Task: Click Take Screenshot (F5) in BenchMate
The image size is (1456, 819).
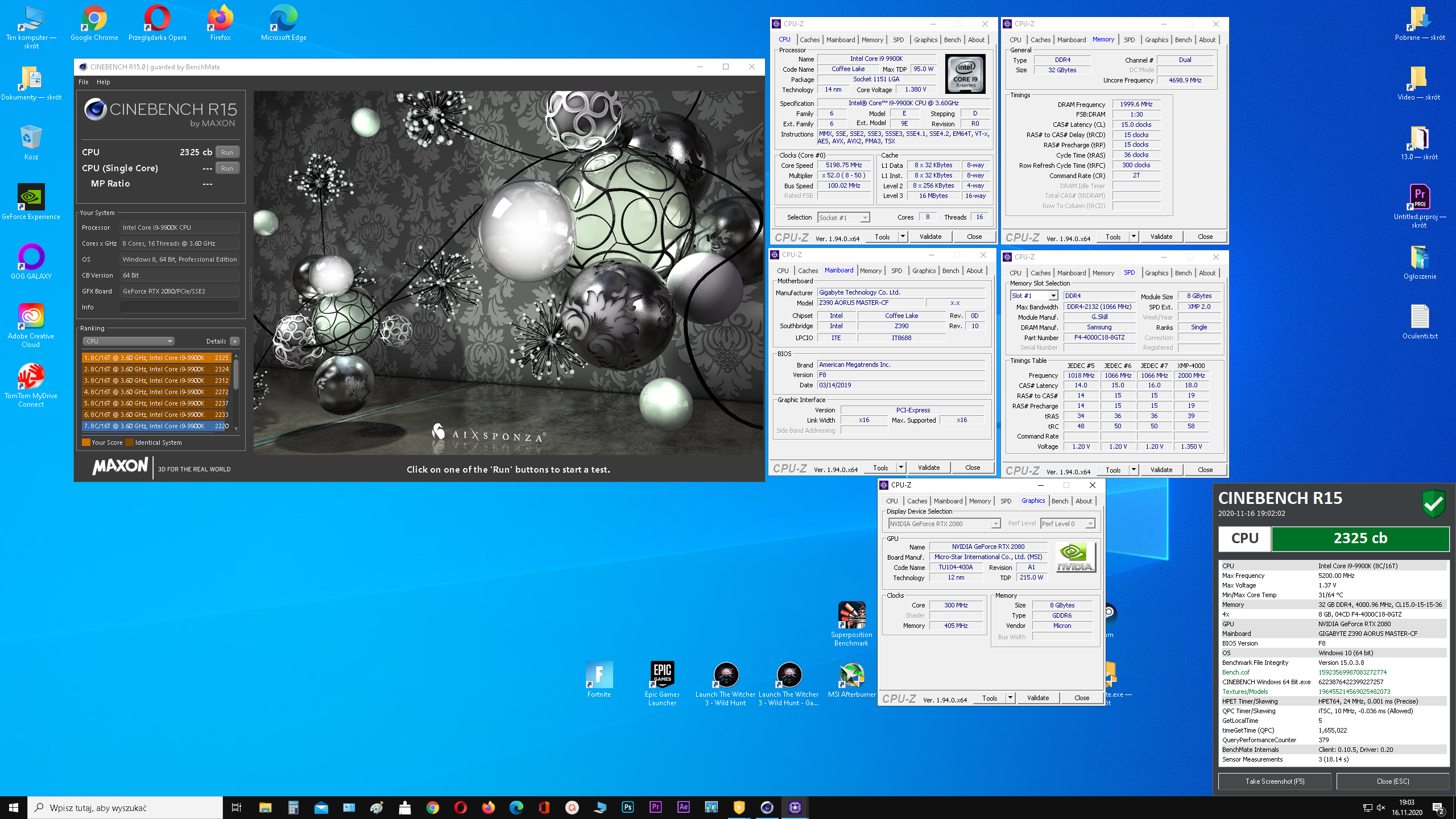Action: [x=1275, y=781]
